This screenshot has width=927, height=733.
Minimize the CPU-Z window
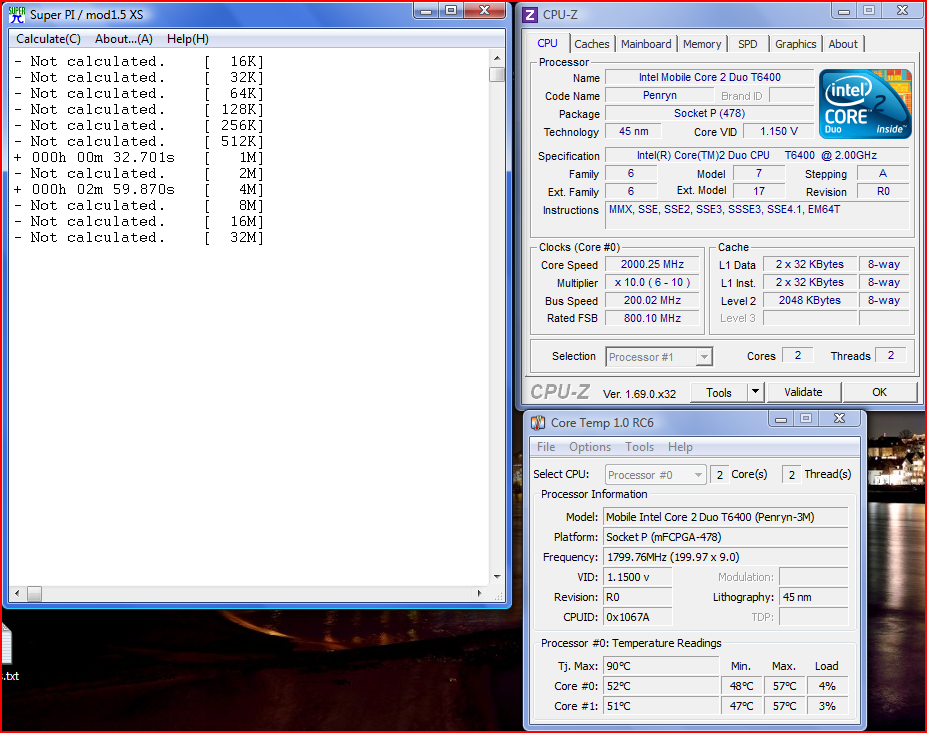(844, 11)
